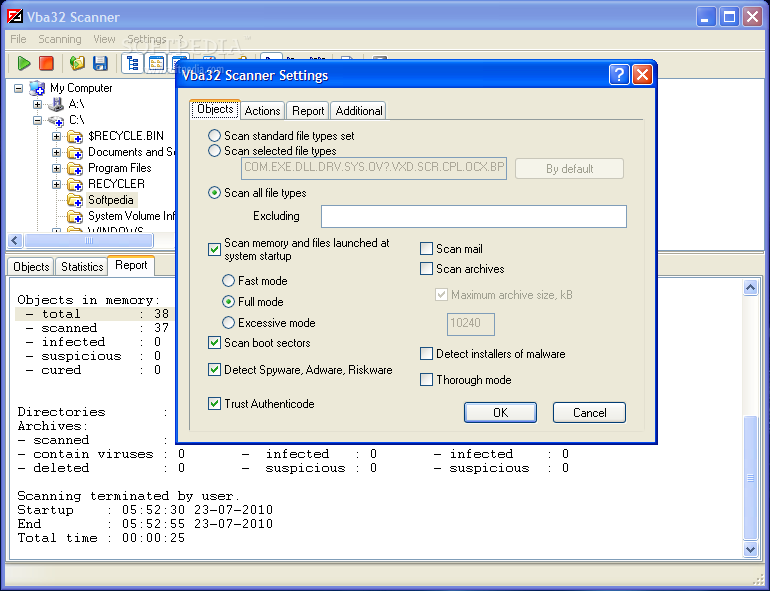Click the file types extension field

coord(374,169)
